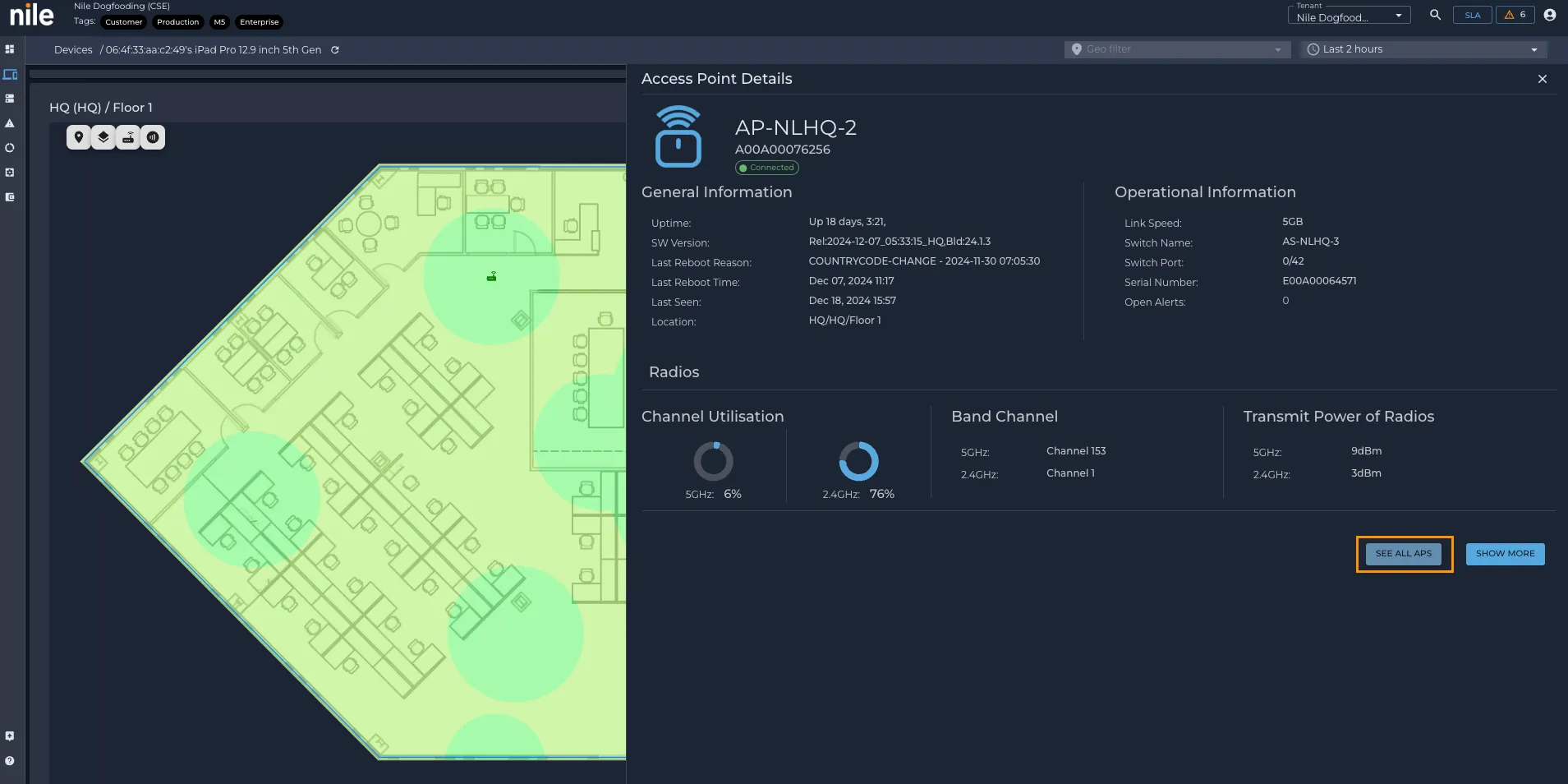1568x784 pixels.
Task: Expand the Tenant Nile Dogfood dropdown
Action: click(x=1350, y=16)
